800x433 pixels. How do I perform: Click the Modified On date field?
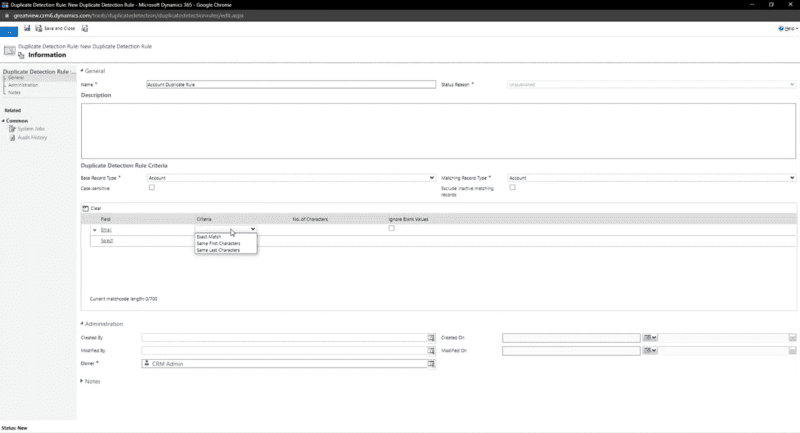tap(571, 351)
